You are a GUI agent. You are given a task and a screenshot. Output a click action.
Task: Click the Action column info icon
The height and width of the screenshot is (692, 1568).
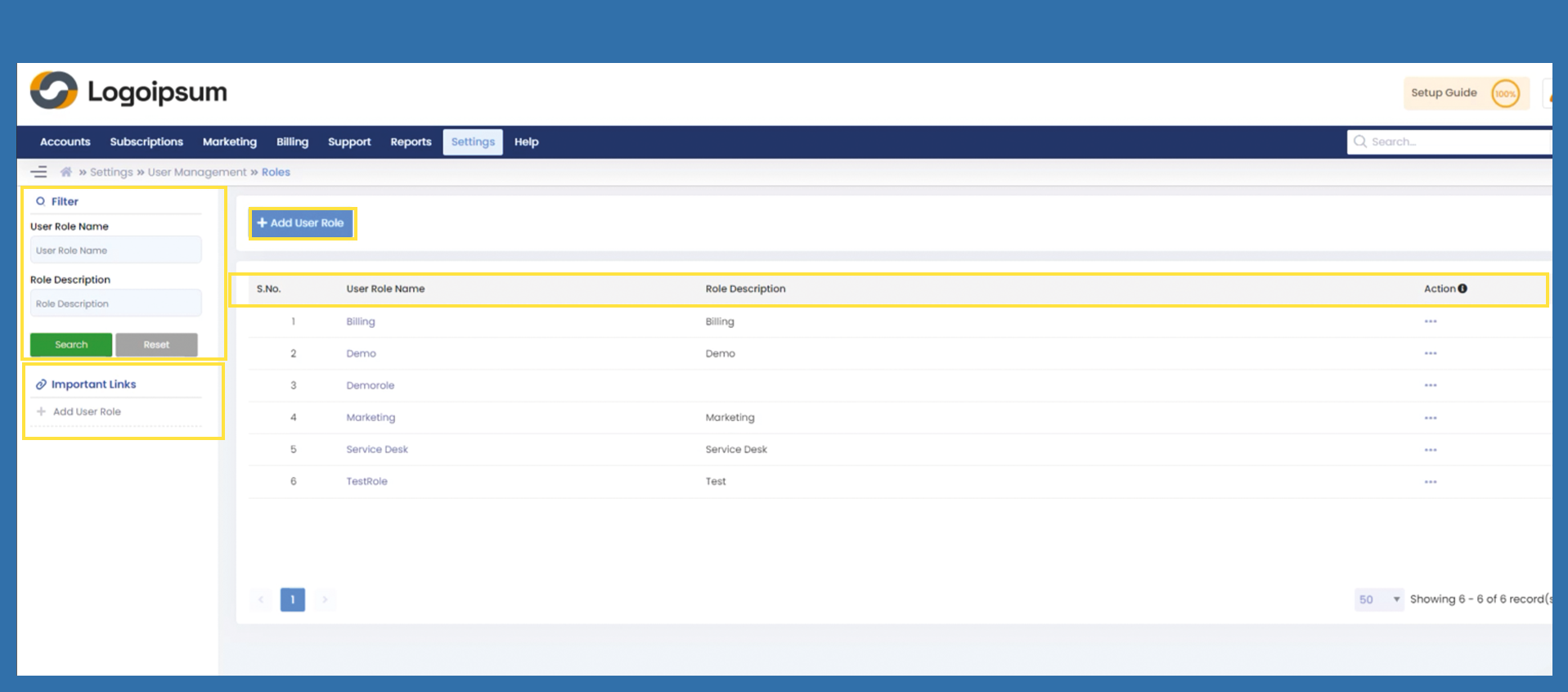click(1462, 289)
